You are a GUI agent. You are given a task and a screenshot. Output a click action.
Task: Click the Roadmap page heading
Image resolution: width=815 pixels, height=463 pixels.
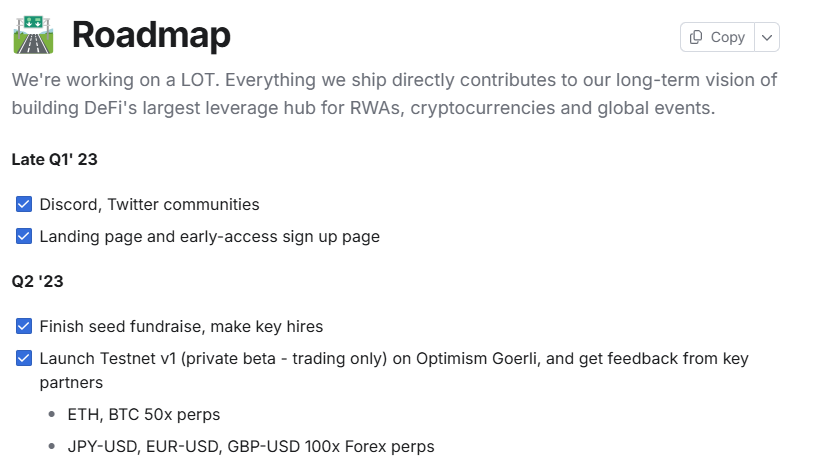[151, 35]
